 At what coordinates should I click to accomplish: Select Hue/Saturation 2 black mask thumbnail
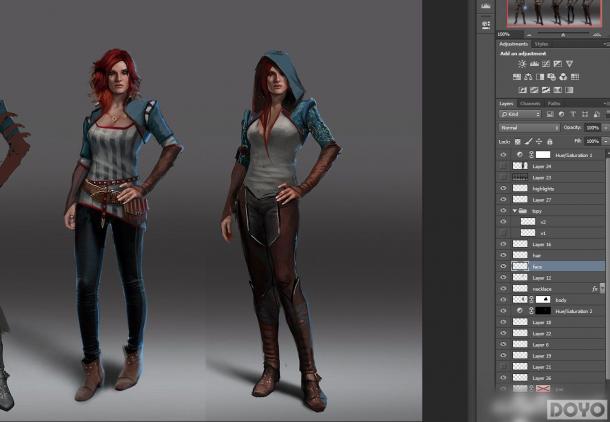543,311
